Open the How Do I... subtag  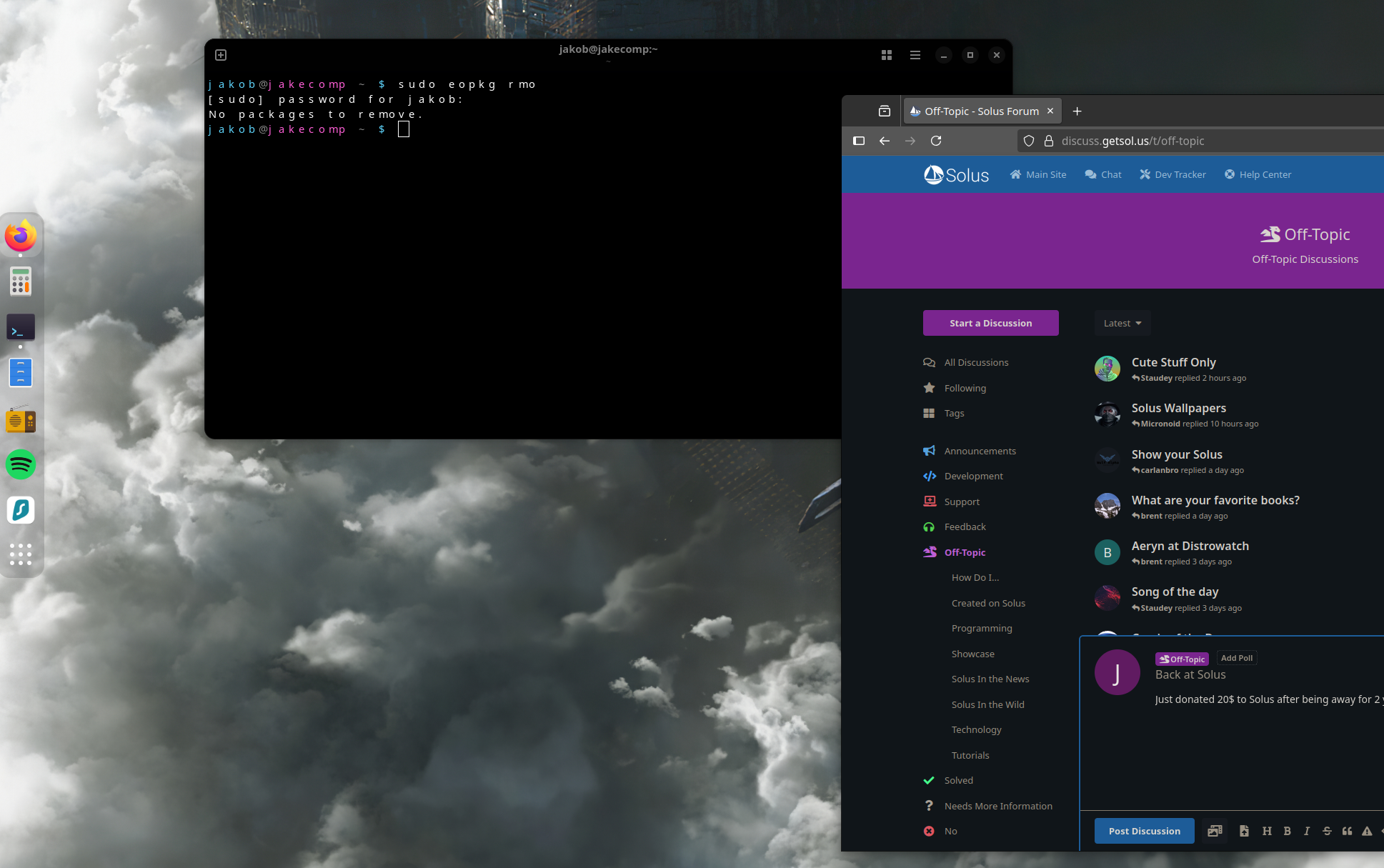point(975,577)
